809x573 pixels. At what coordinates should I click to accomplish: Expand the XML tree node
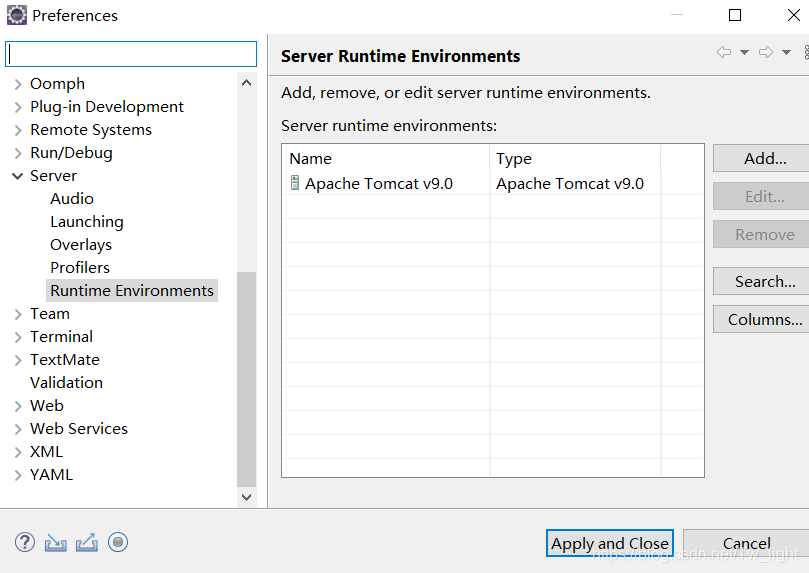click(18, 452)
